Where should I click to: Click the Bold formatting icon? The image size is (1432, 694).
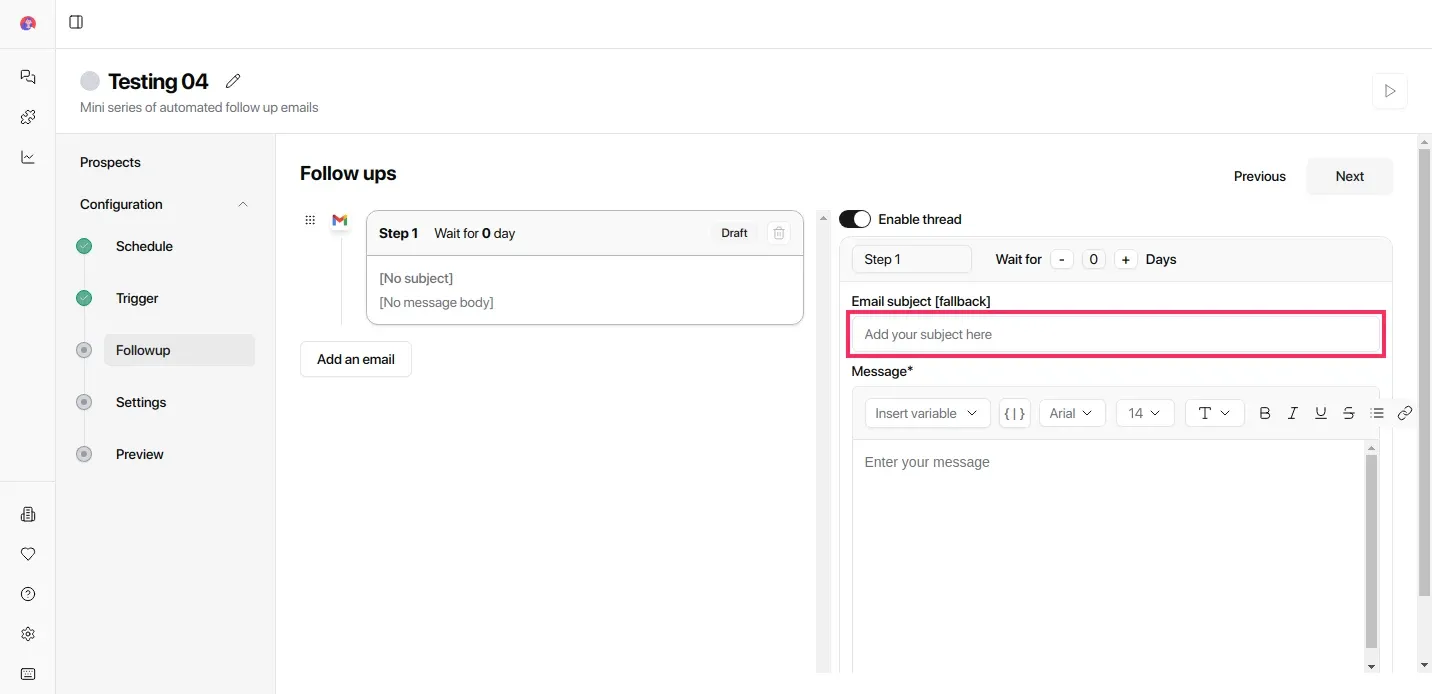click(1265, 413)
